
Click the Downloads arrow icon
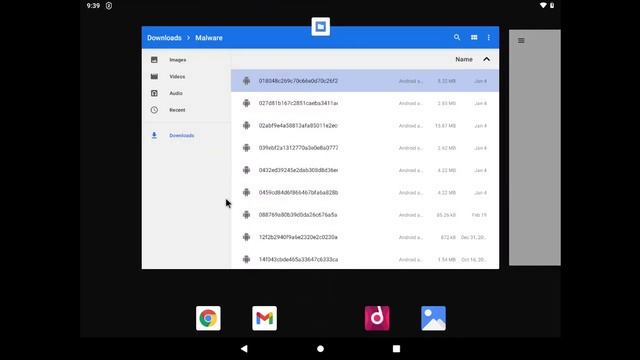tap(154, 135)
